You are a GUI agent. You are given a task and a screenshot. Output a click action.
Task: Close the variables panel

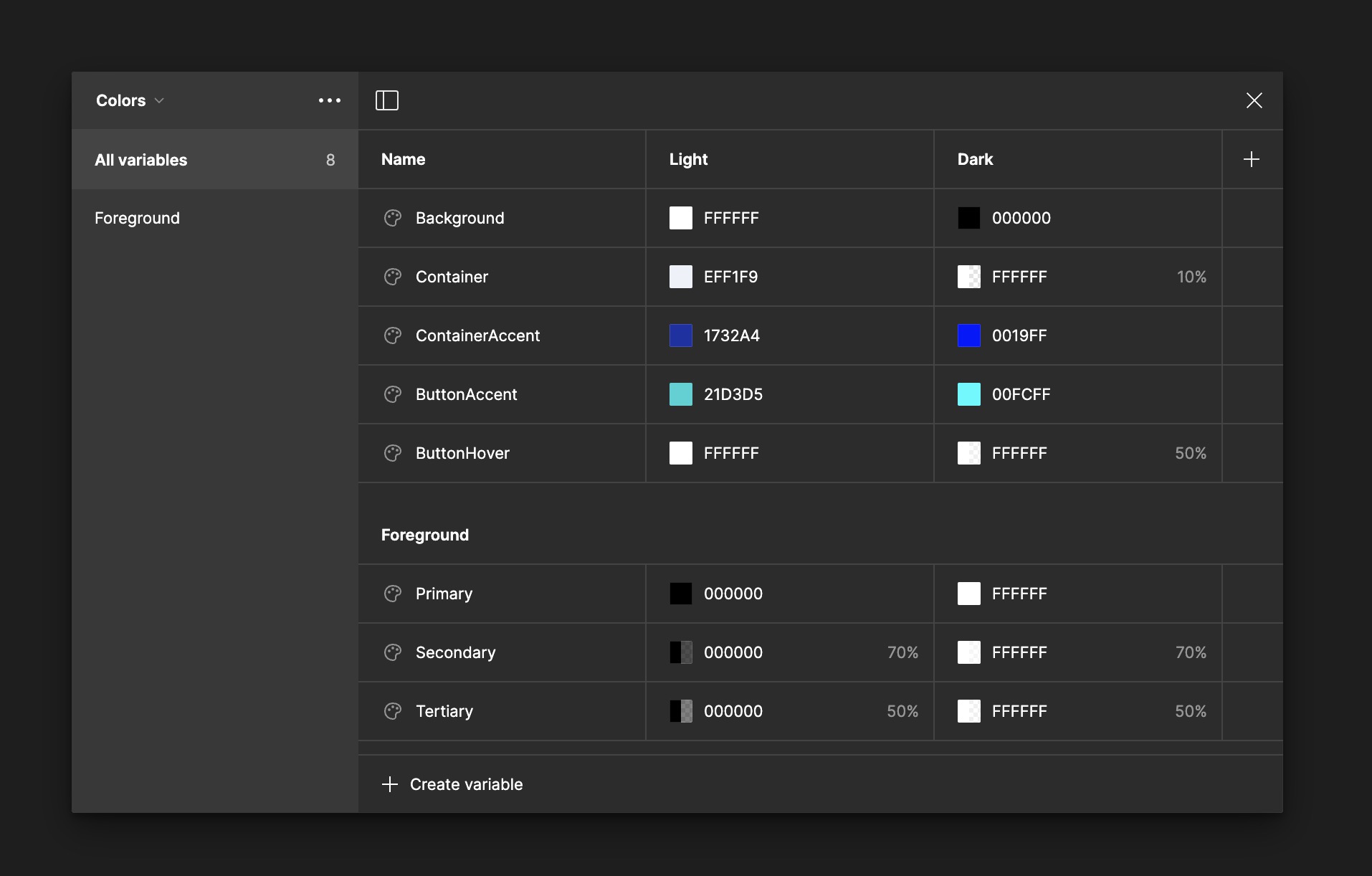(1254, 100)
